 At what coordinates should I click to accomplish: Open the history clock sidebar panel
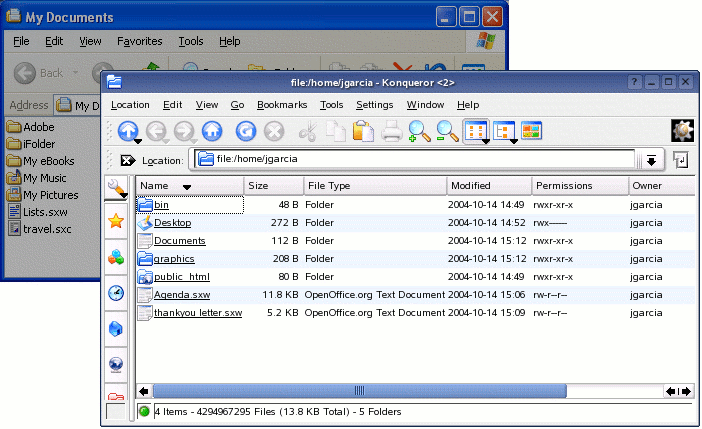click(x=116, y=293)
